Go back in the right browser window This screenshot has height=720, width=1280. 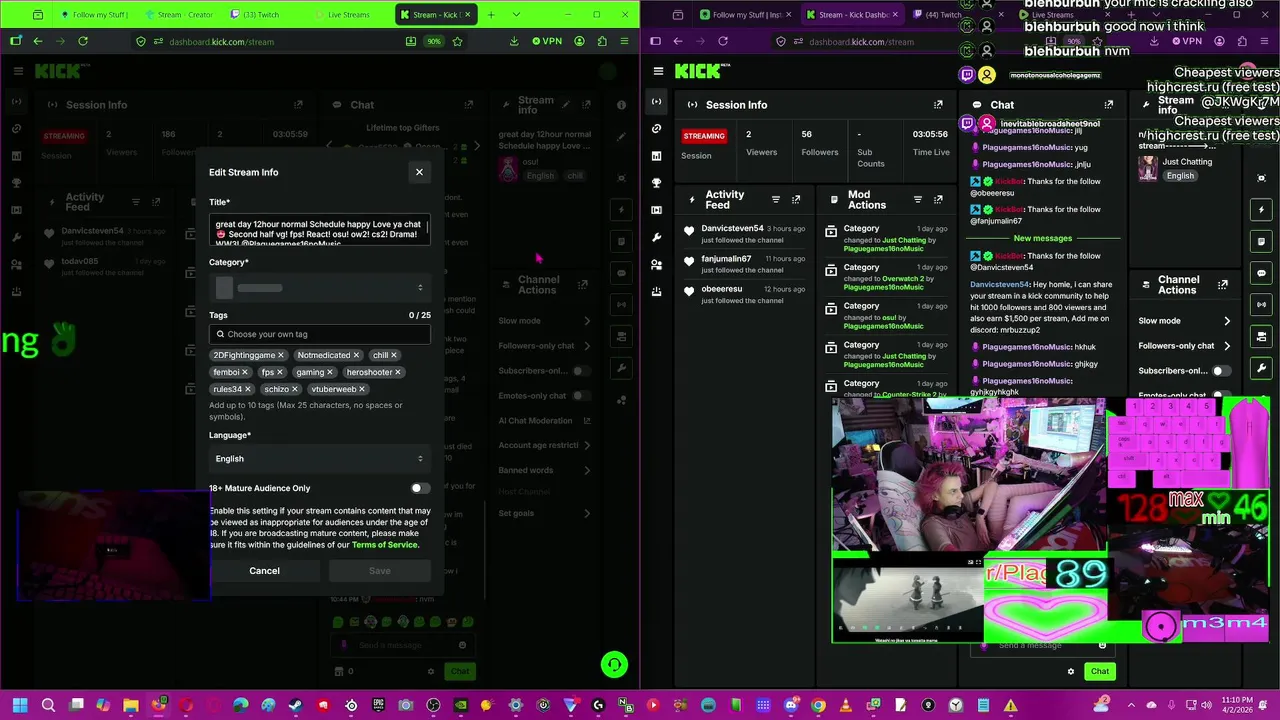point(677,41)
